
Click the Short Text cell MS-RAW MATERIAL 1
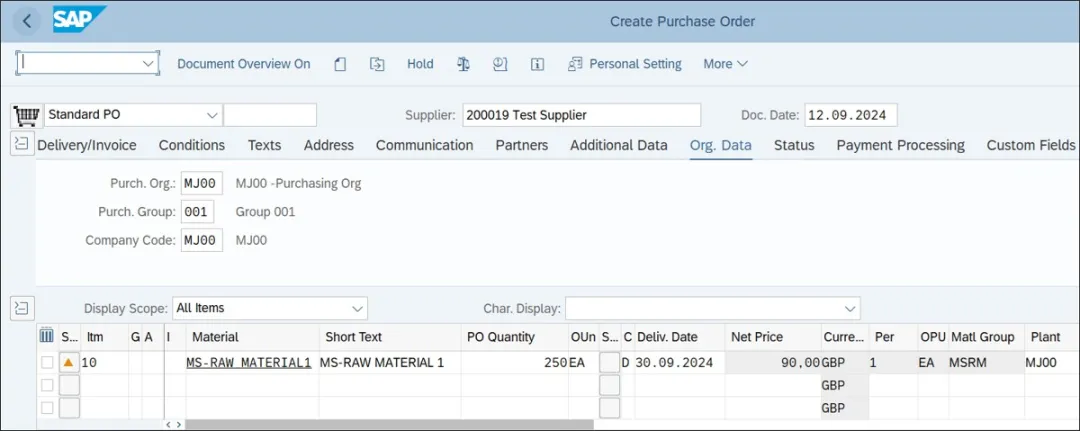(x=390, y=362)
